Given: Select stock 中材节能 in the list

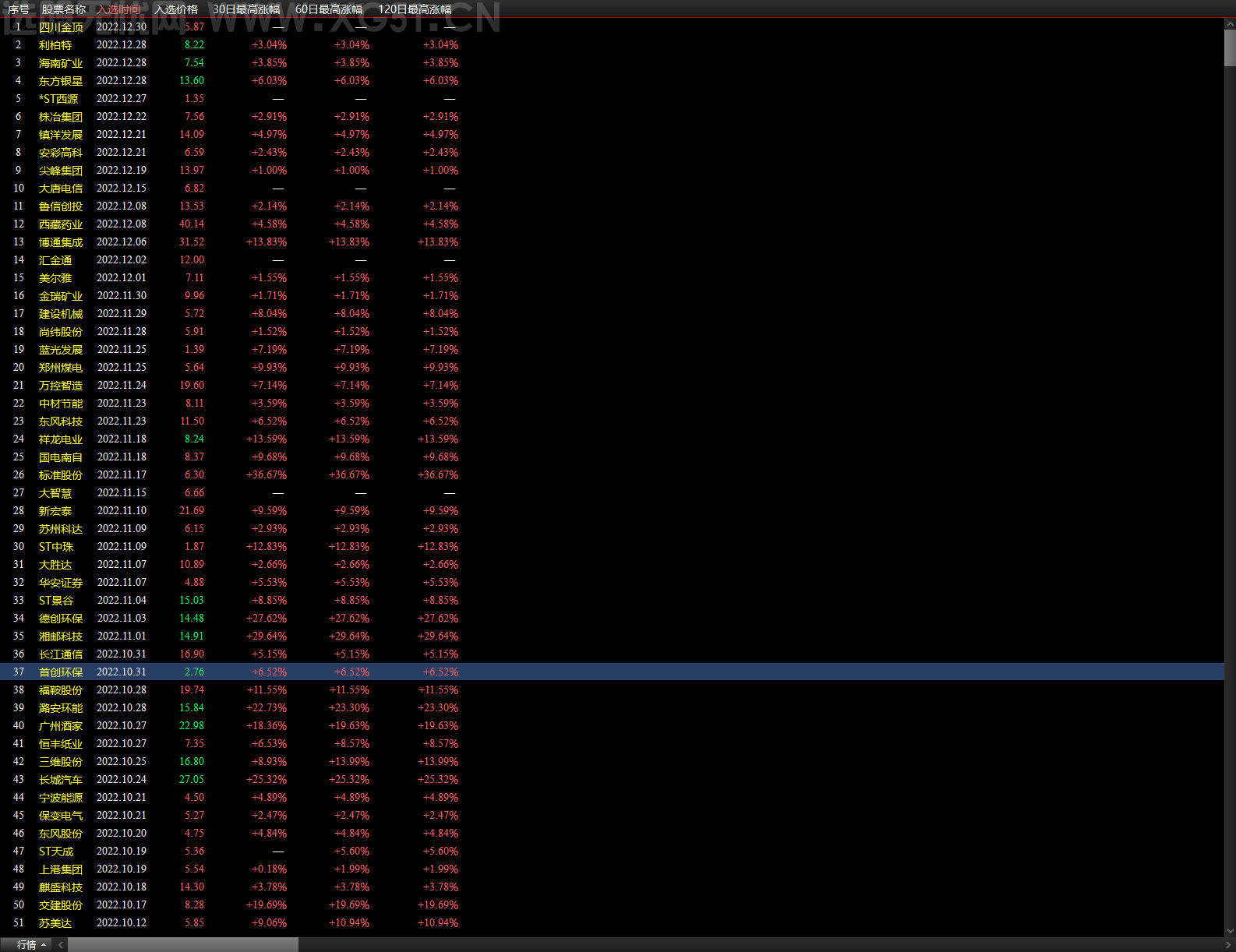Looking at the screenshot, I should [61, 404].
